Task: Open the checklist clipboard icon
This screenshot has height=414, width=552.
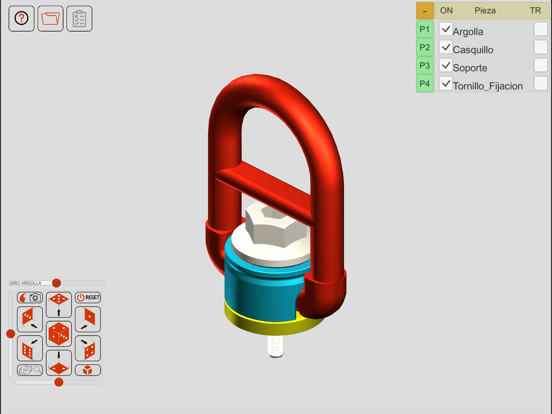Action: coord(79,18)
